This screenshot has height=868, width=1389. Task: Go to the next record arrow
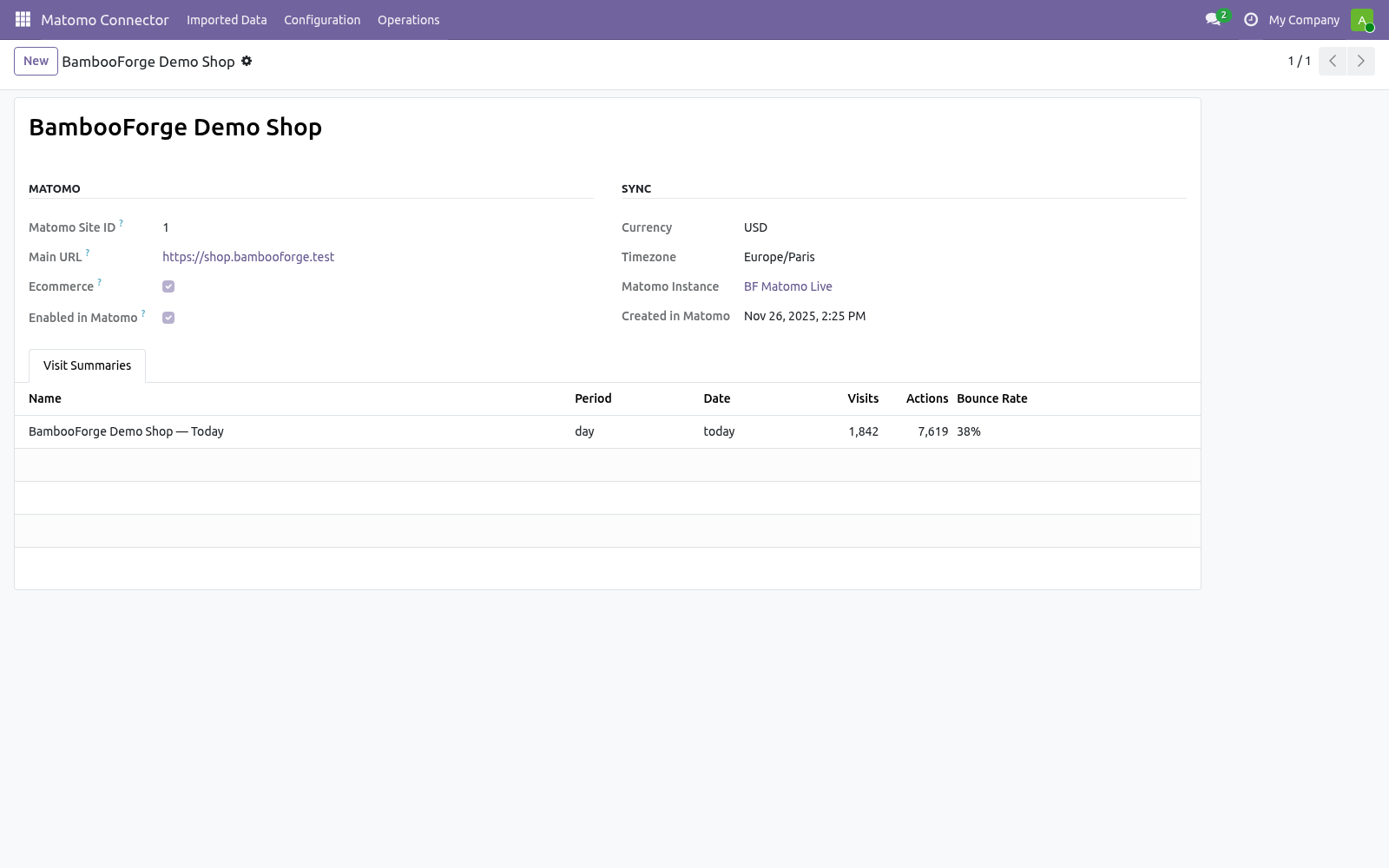click(1360, 61)
